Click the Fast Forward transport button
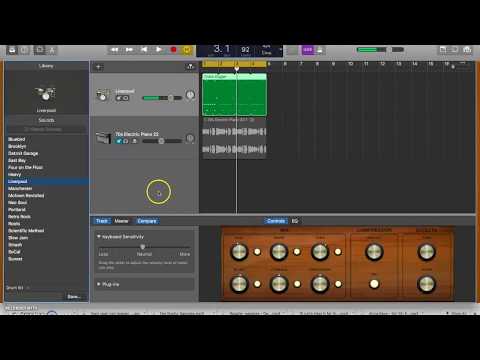This screenshot has width=480, height=360. pos(129,50)
